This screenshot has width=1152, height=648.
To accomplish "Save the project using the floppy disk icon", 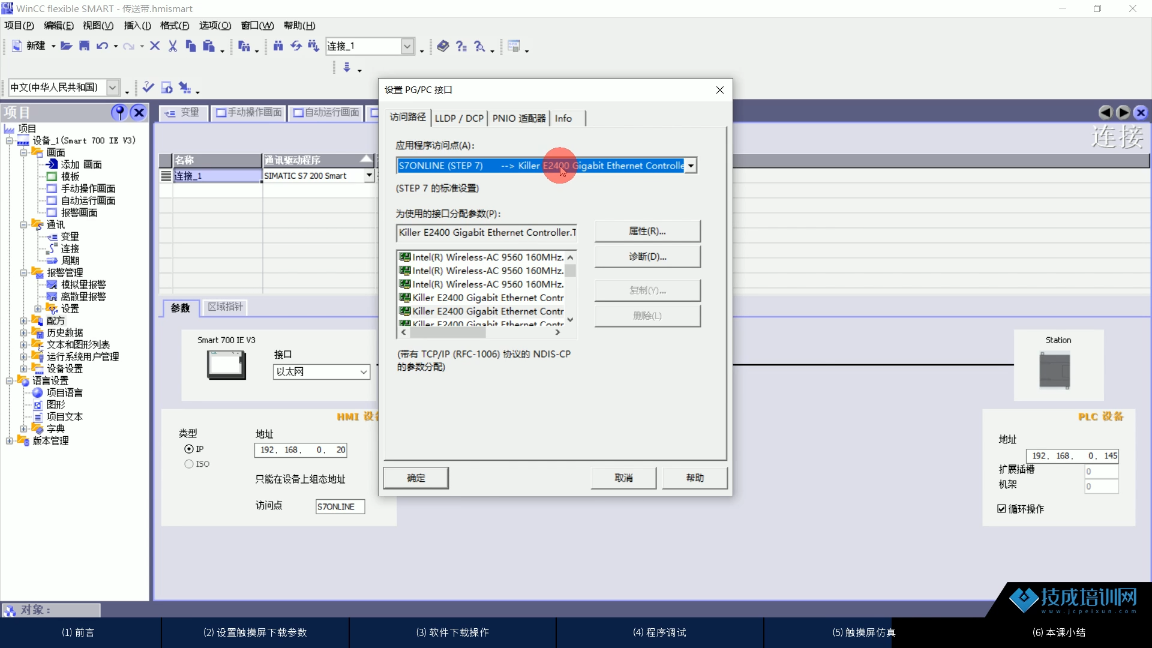I will coord(84,46).
